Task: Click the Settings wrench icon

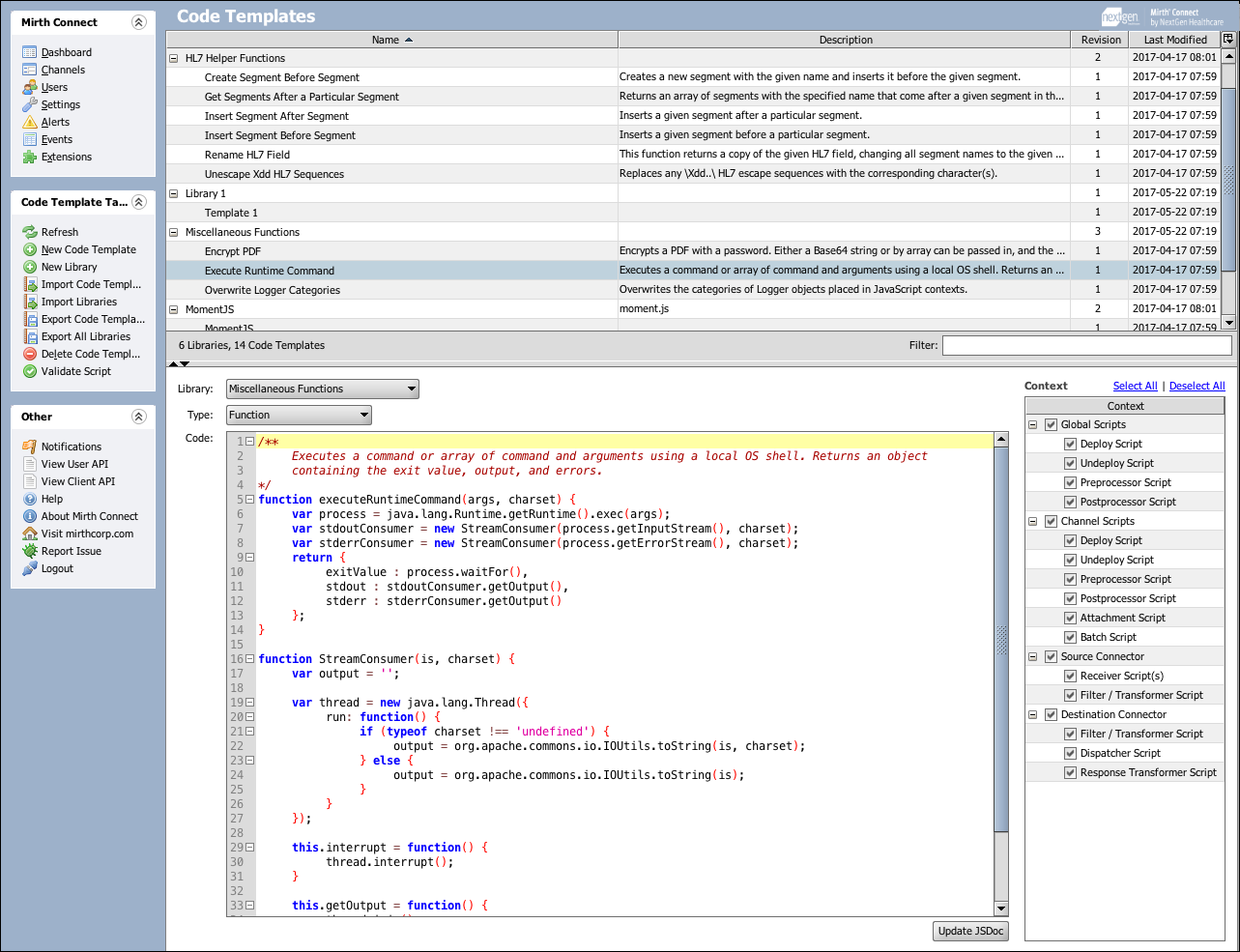Action: (x=30, y=104)
